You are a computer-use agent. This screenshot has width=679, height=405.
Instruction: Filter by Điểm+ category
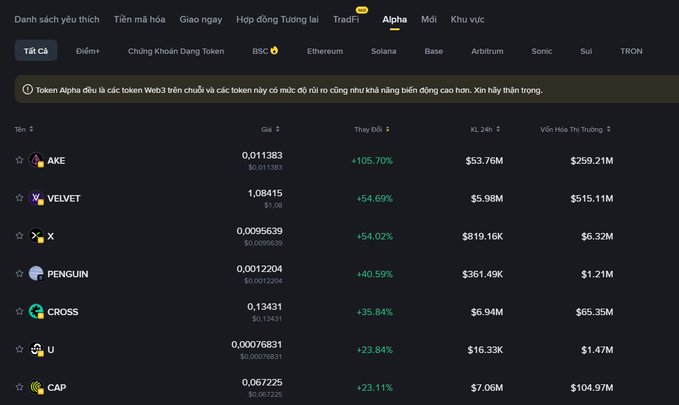(88, 51)
